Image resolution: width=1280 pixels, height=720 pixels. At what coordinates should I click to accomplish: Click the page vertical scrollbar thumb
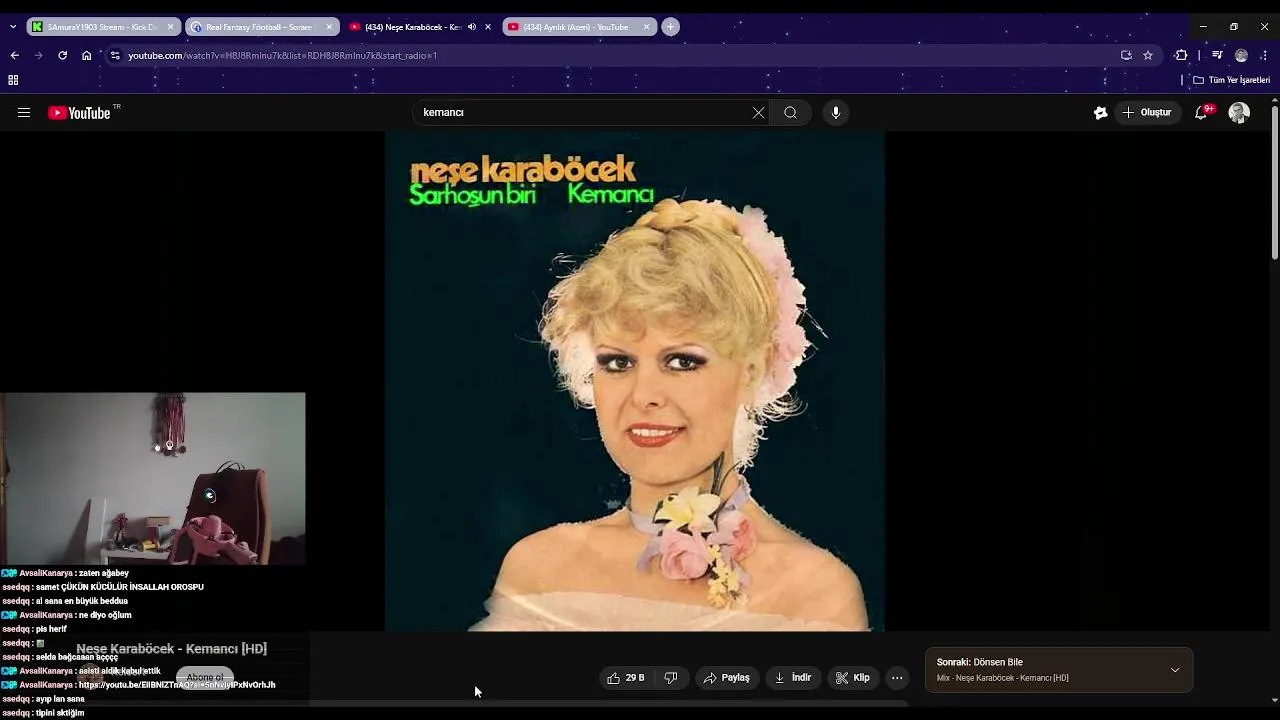[1274, 183]
